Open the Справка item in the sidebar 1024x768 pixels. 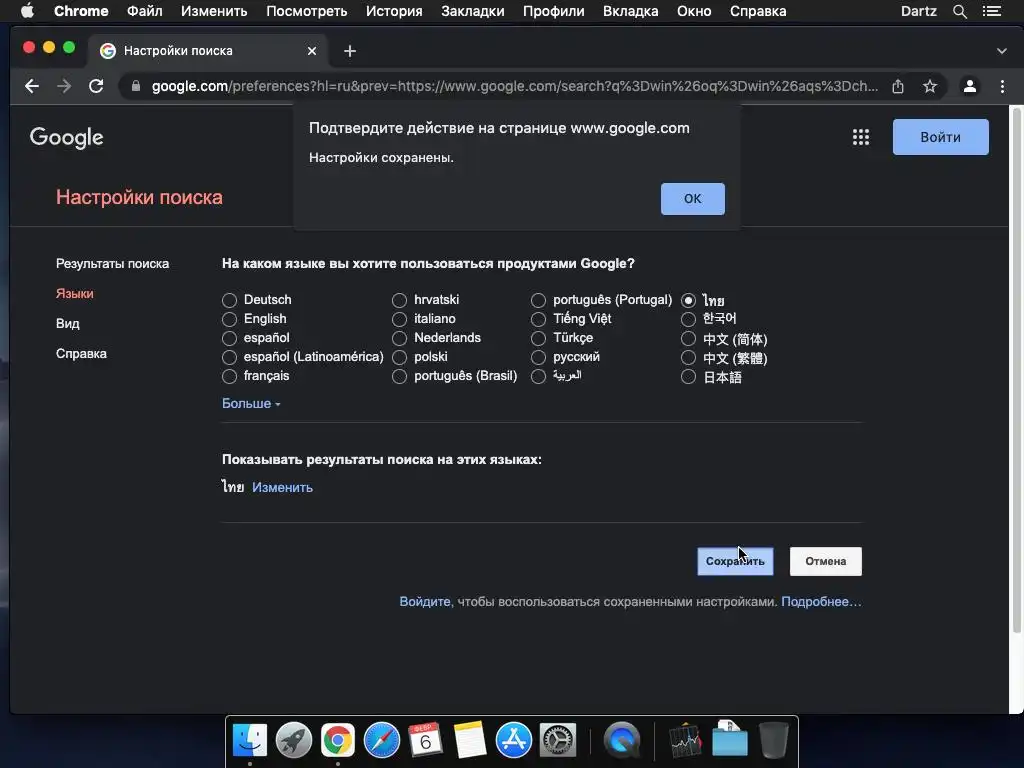tap(81, 353)
